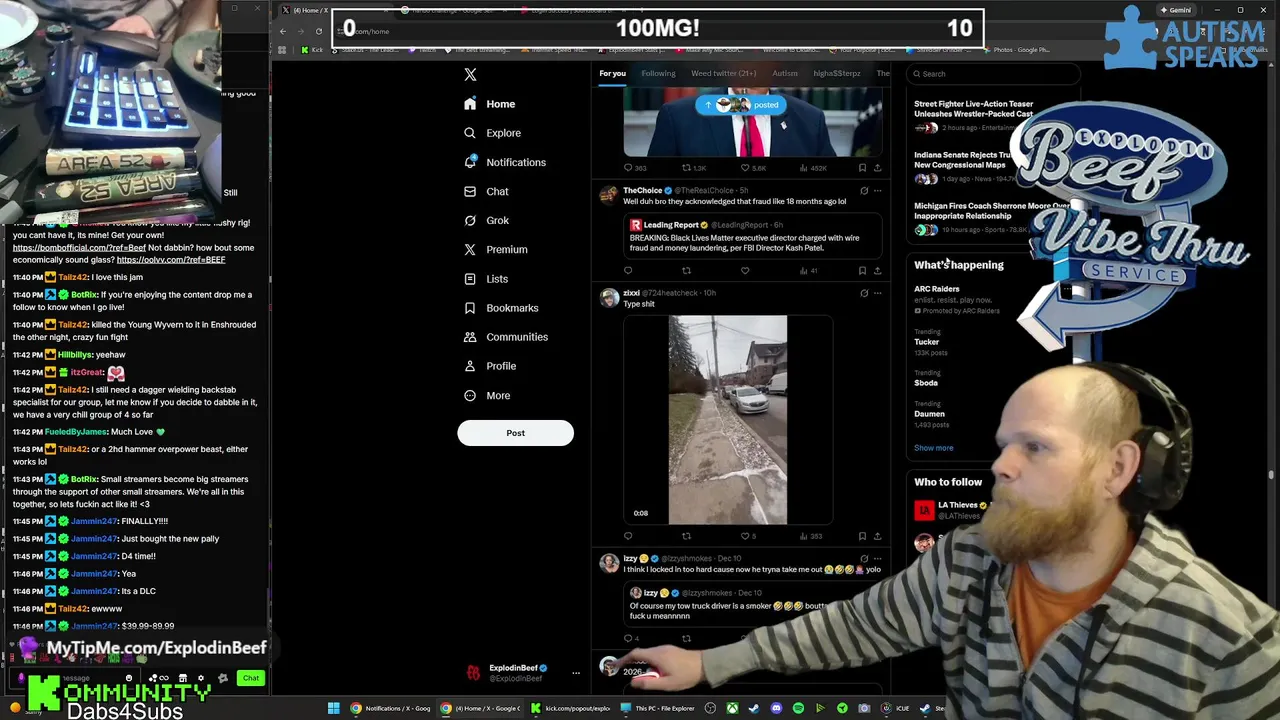This screenshot has height=720, width=1280.
Task: Click the Profile icon in sidebar
Action: click(470, 366)
